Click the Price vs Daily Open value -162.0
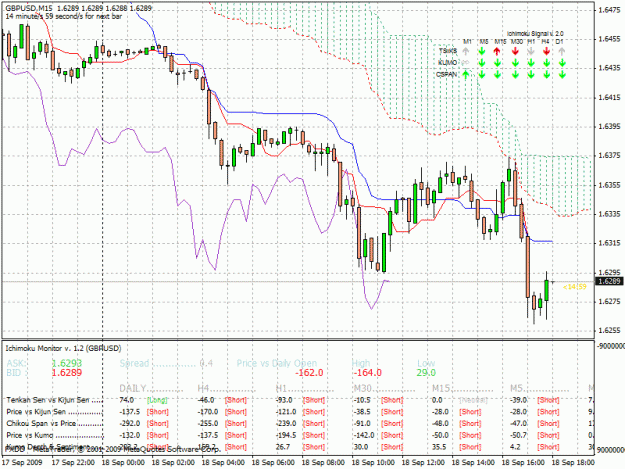This screenshot has height=469, width=625. [x=309, y=373]
